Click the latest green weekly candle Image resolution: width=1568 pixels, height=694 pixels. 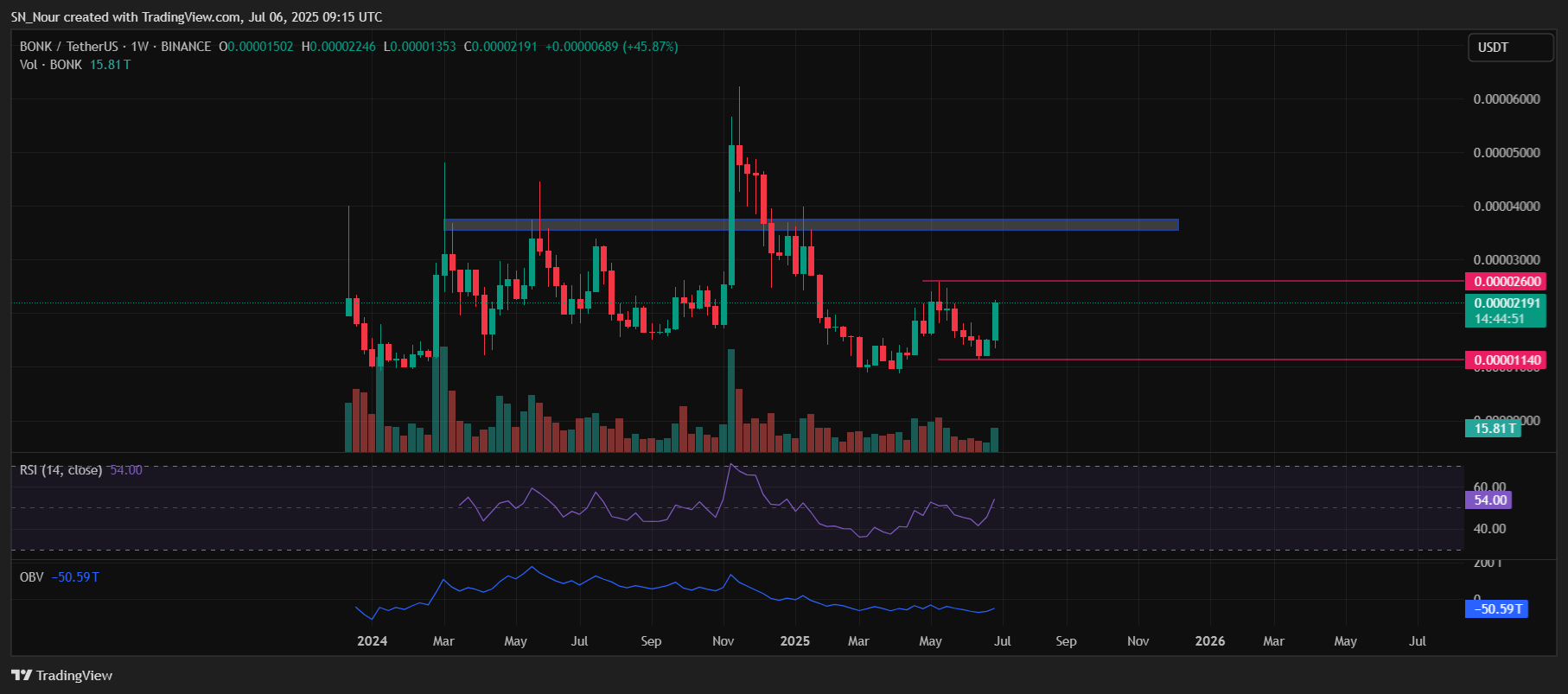tap(996, 322)
